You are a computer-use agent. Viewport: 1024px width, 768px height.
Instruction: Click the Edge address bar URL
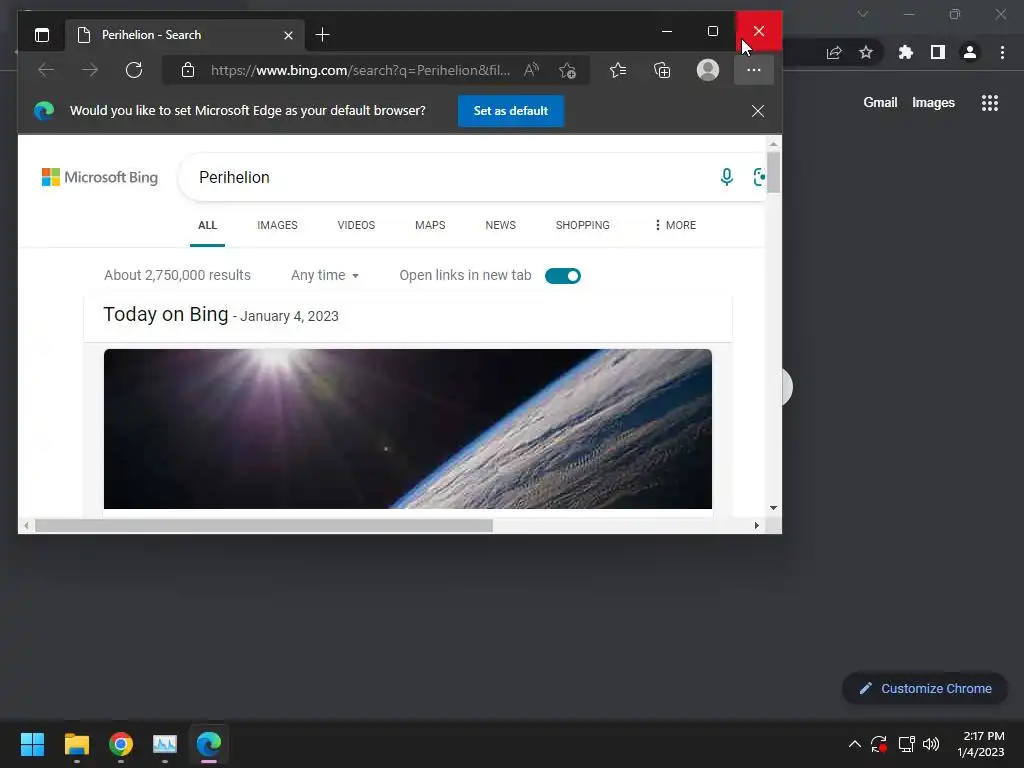pyautogui.click(x=360, y=70)
